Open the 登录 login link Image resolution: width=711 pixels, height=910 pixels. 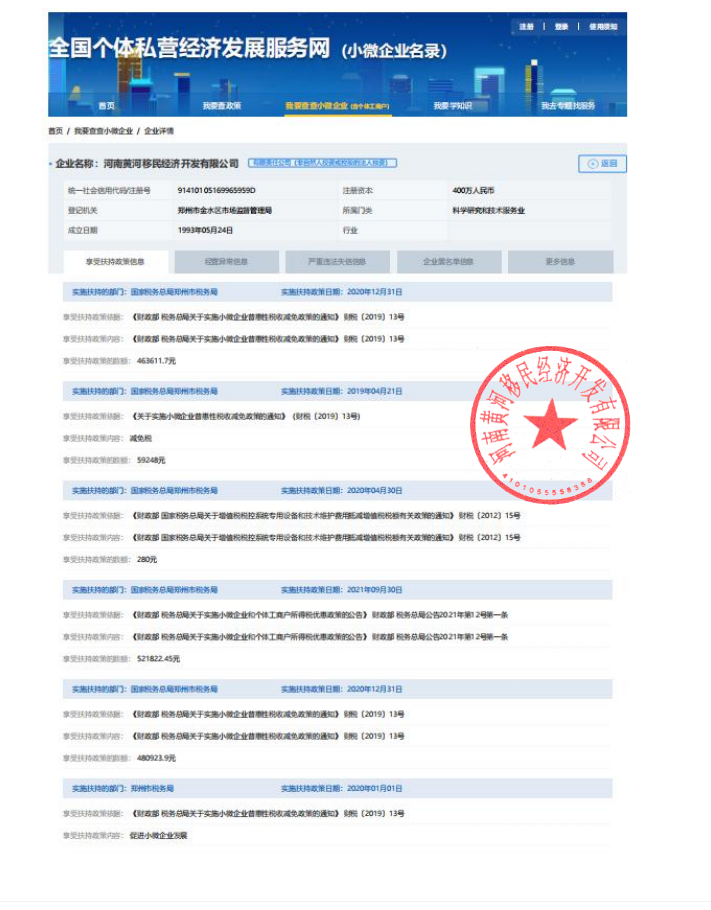pos(561,27)
